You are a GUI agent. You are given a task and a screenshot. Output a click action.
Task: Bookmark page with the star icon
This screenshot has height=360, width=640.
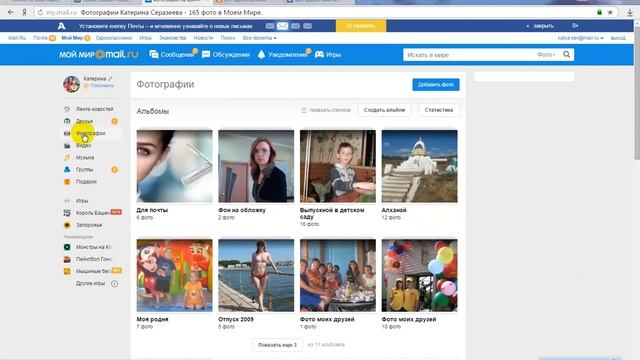click(610, 12)
